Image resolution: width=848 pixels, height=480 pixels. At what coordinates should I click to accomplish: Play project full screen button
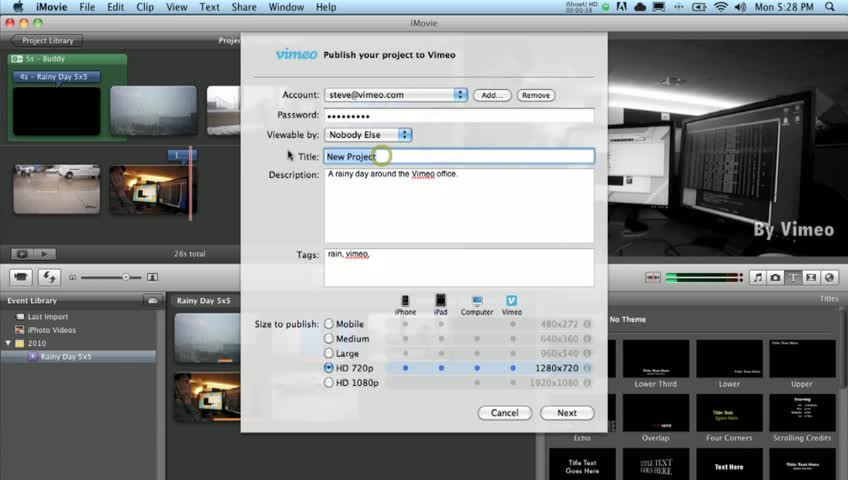22,254
